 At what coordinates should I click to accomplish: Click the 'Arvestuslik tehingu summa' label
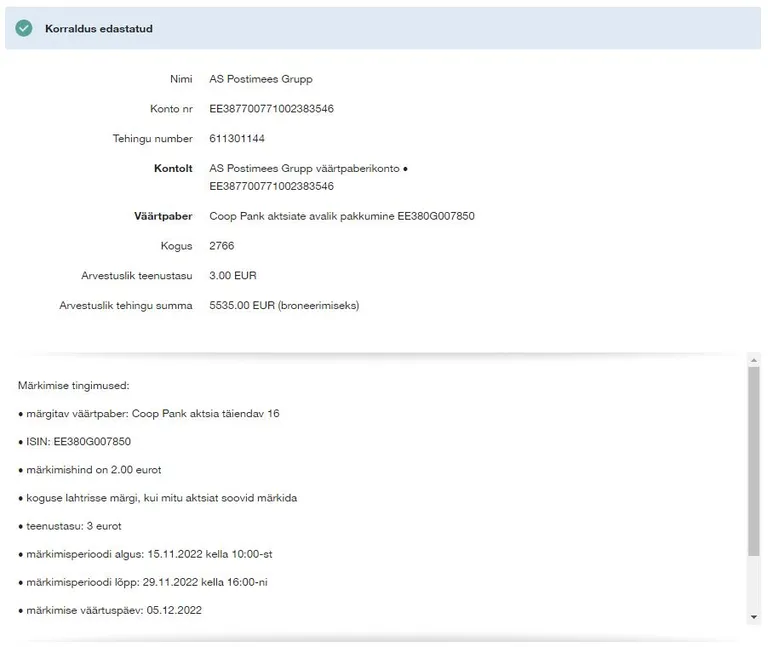[126, 306]
